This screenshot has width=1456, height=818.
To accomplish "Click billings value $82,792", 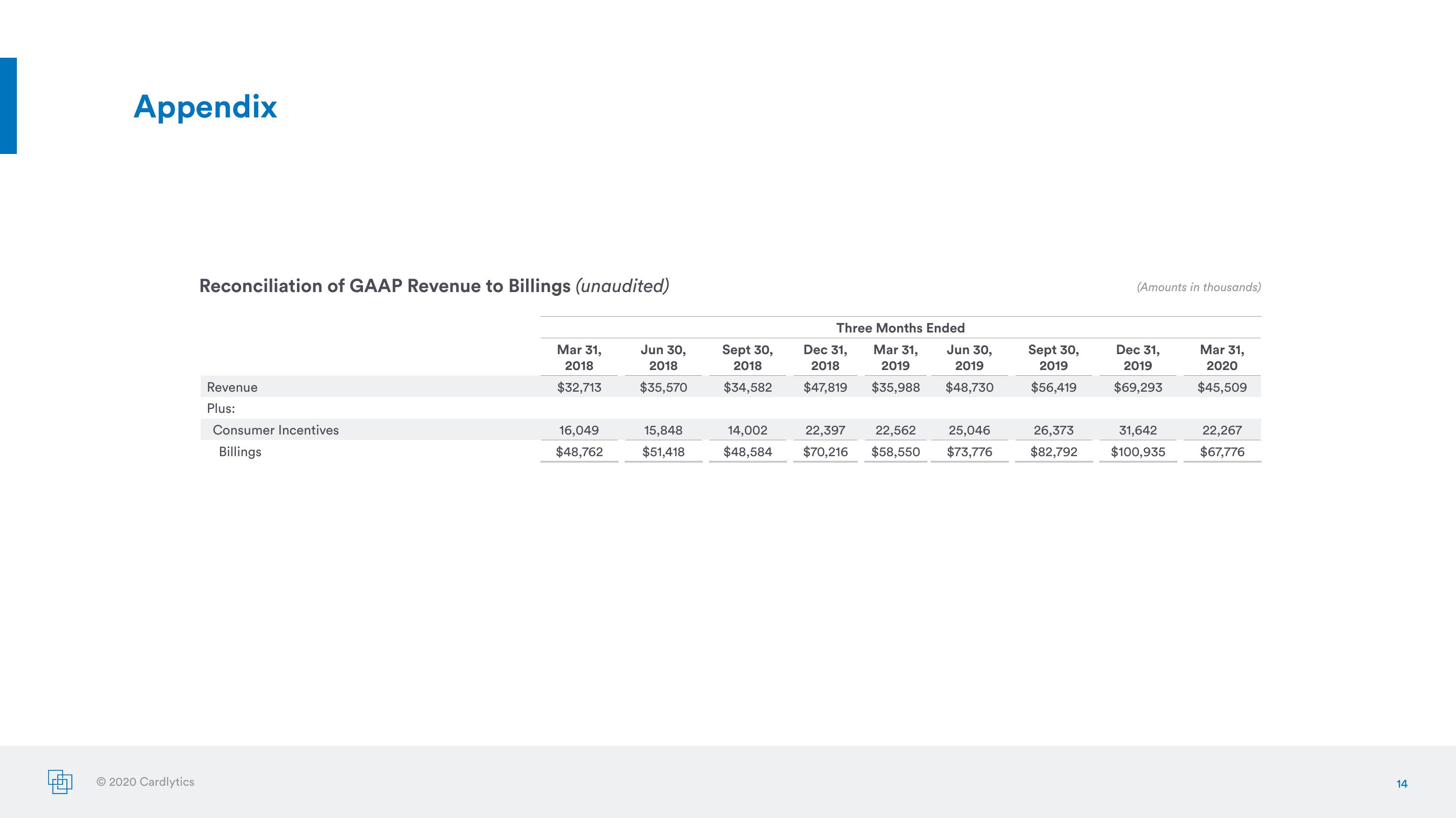I will [x=1053, y=451].
